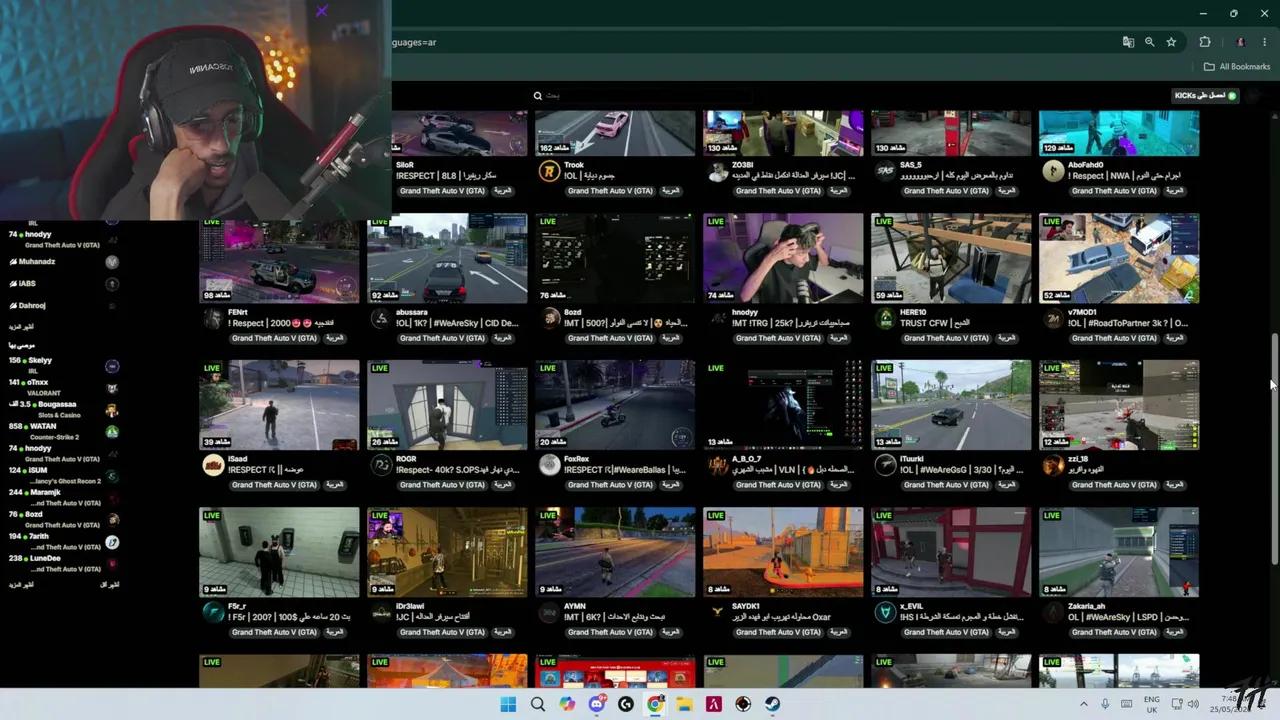Open oTnxx VALORANT channel in the sidebar
The image size is (1280, 720).
63,388
